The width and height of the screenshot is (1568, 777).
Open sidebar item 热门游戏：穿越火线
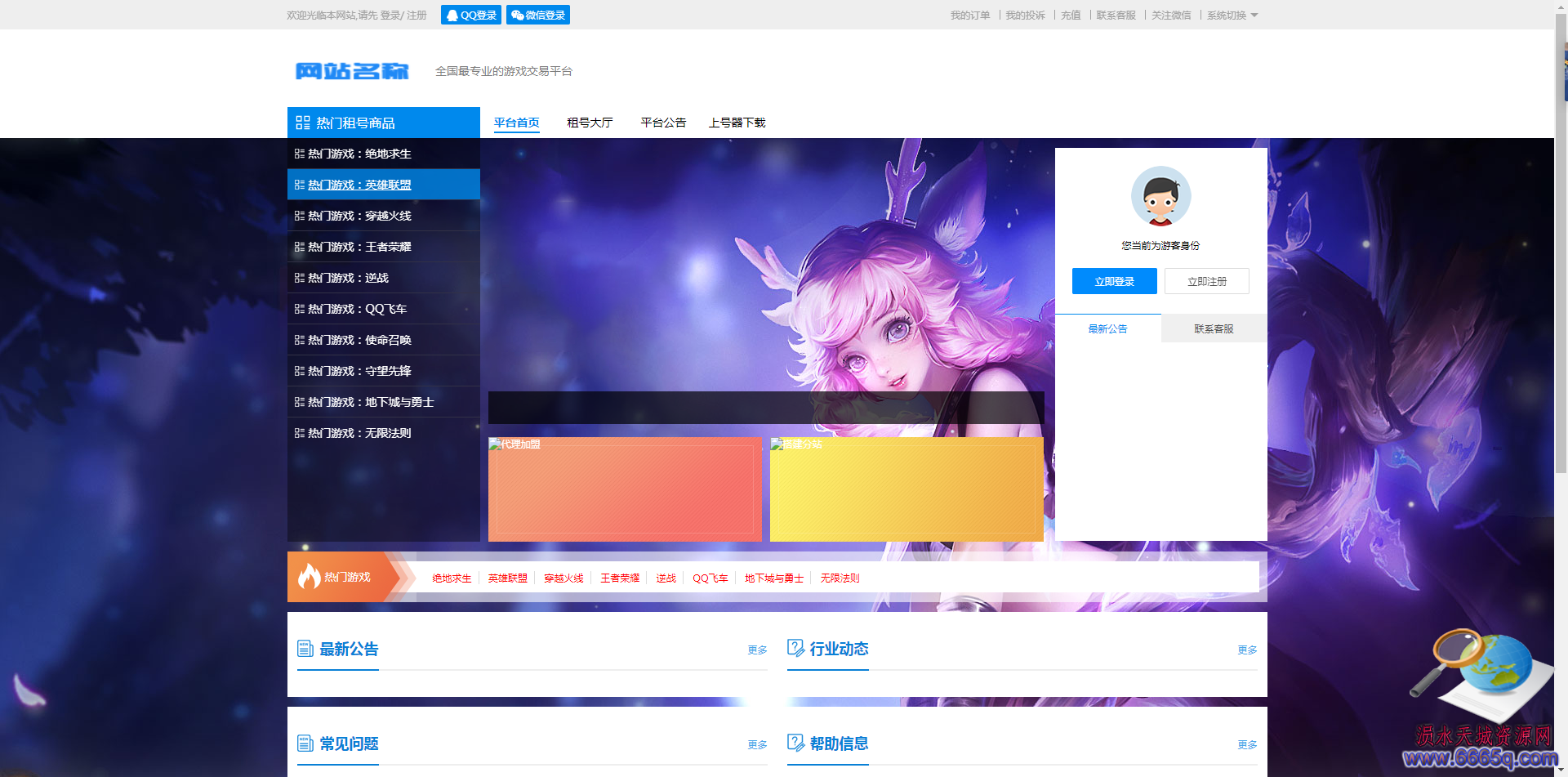tap(384, 216)
